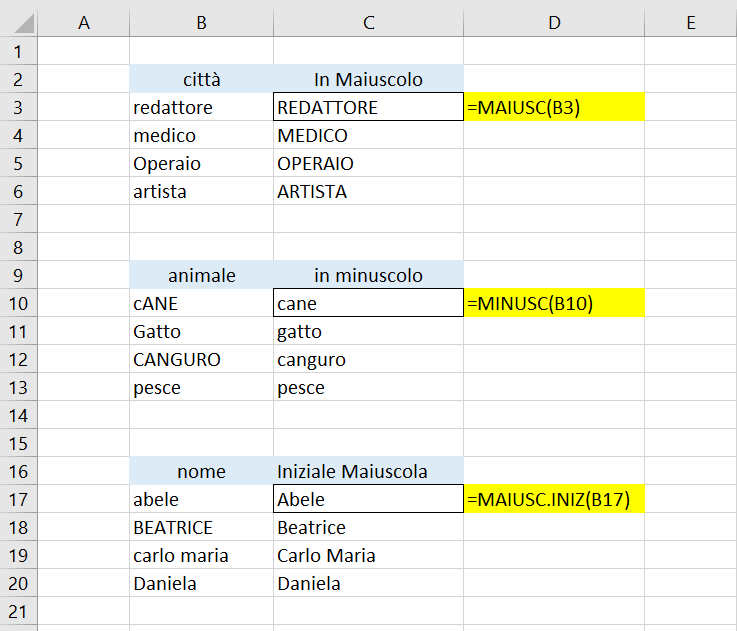Screen dimensions: 737x631
Task: Click the select-all corner triangle
Action: point(24,23)
